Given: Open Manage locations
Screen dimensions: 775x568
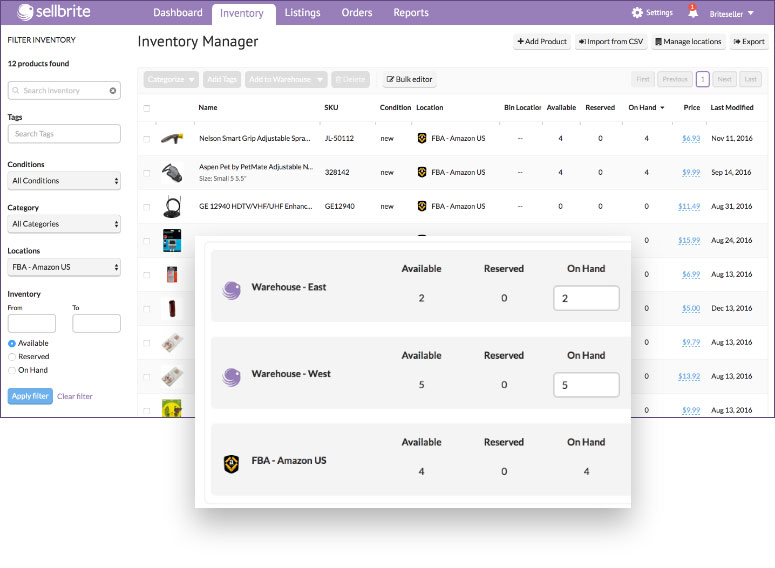Looking at the screenshot, I should tap(688, 42).
